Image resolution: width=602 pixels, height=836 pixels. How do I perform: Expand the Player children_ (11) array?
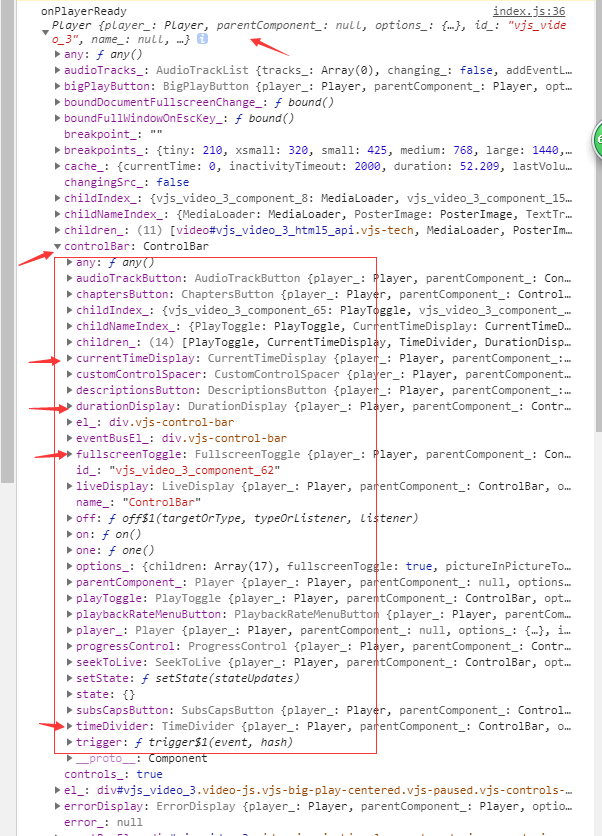(58, 230)
